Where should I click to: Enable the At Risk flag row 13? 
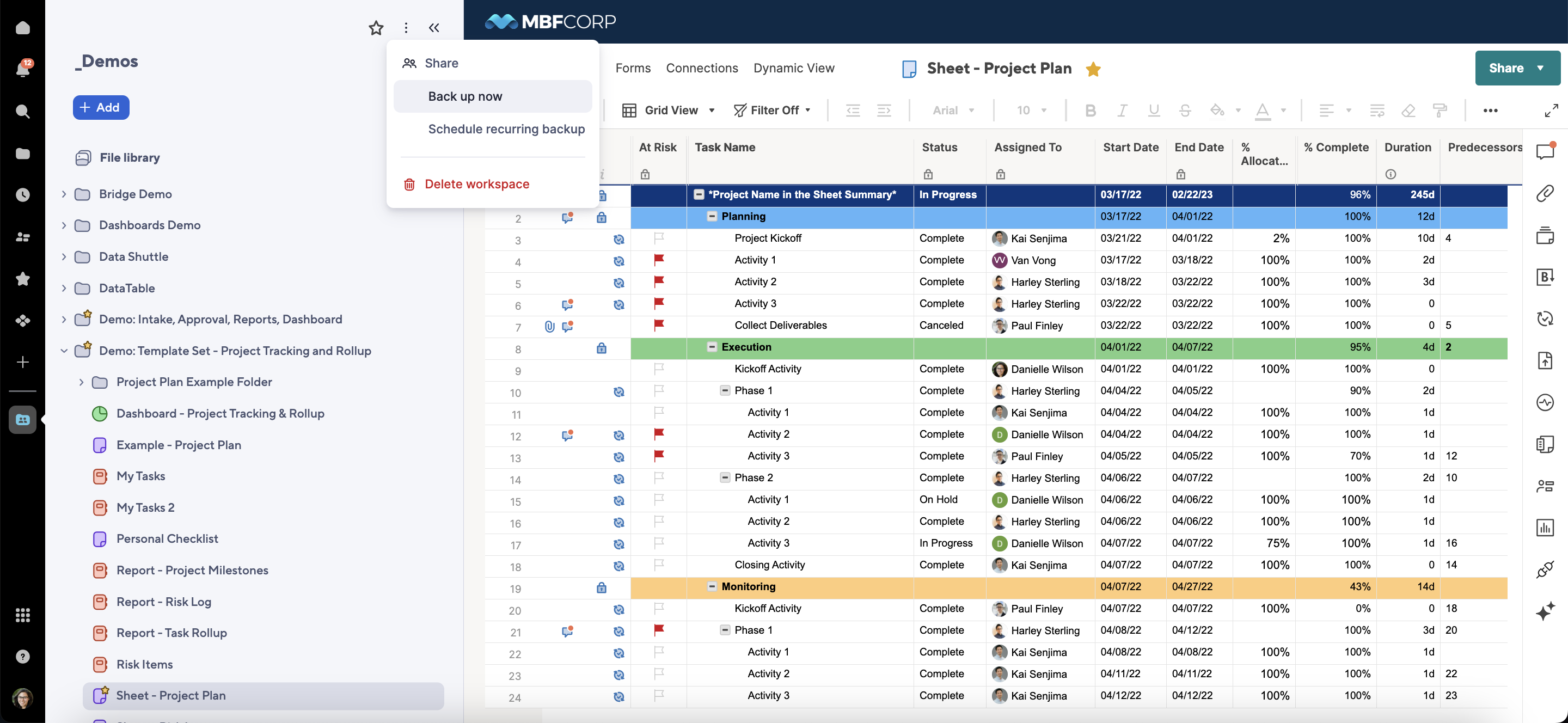coord(658,455)
